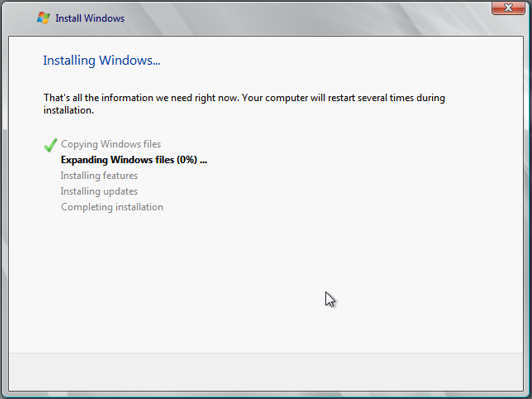Screen dimensions: 532x399
Task: Click the gray footer bar at dialog bottom
Action: pos(266,371)
